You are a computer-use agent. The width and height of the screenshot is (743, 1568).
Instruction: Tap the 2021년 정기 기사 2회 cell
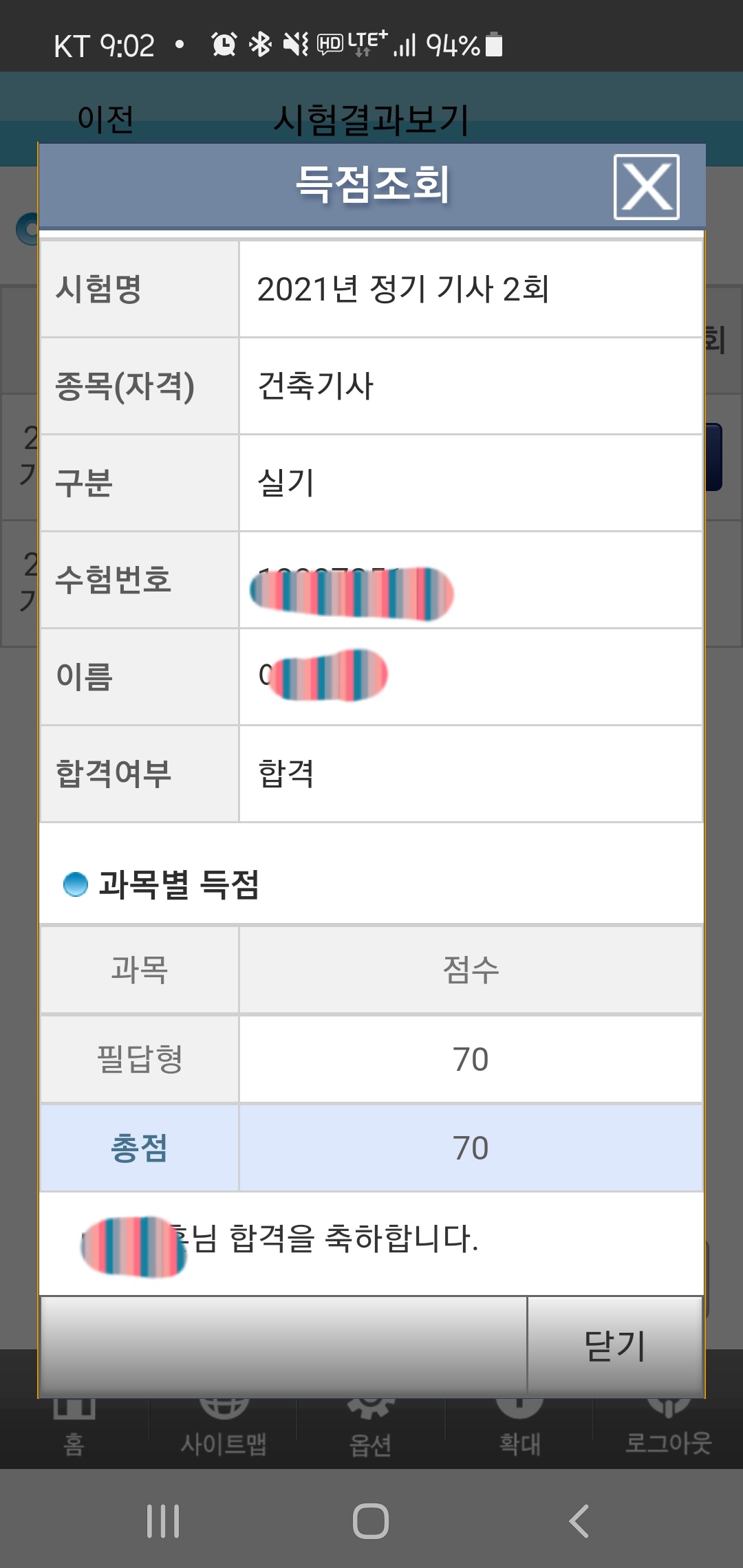[471, 289]
